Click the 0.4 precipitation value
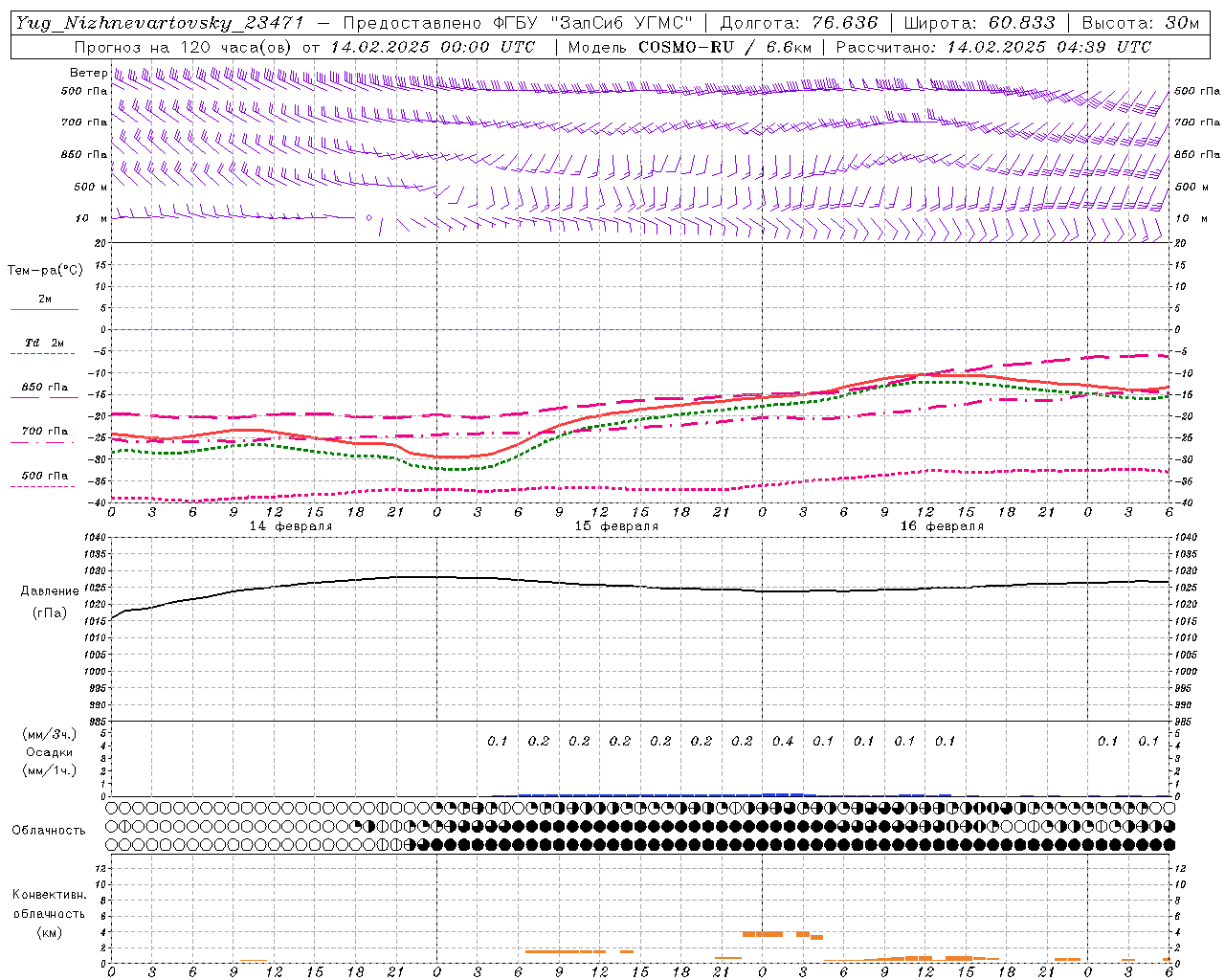Screen dimensions: 1225x980 pyautogui.click(x=783, y=741)
